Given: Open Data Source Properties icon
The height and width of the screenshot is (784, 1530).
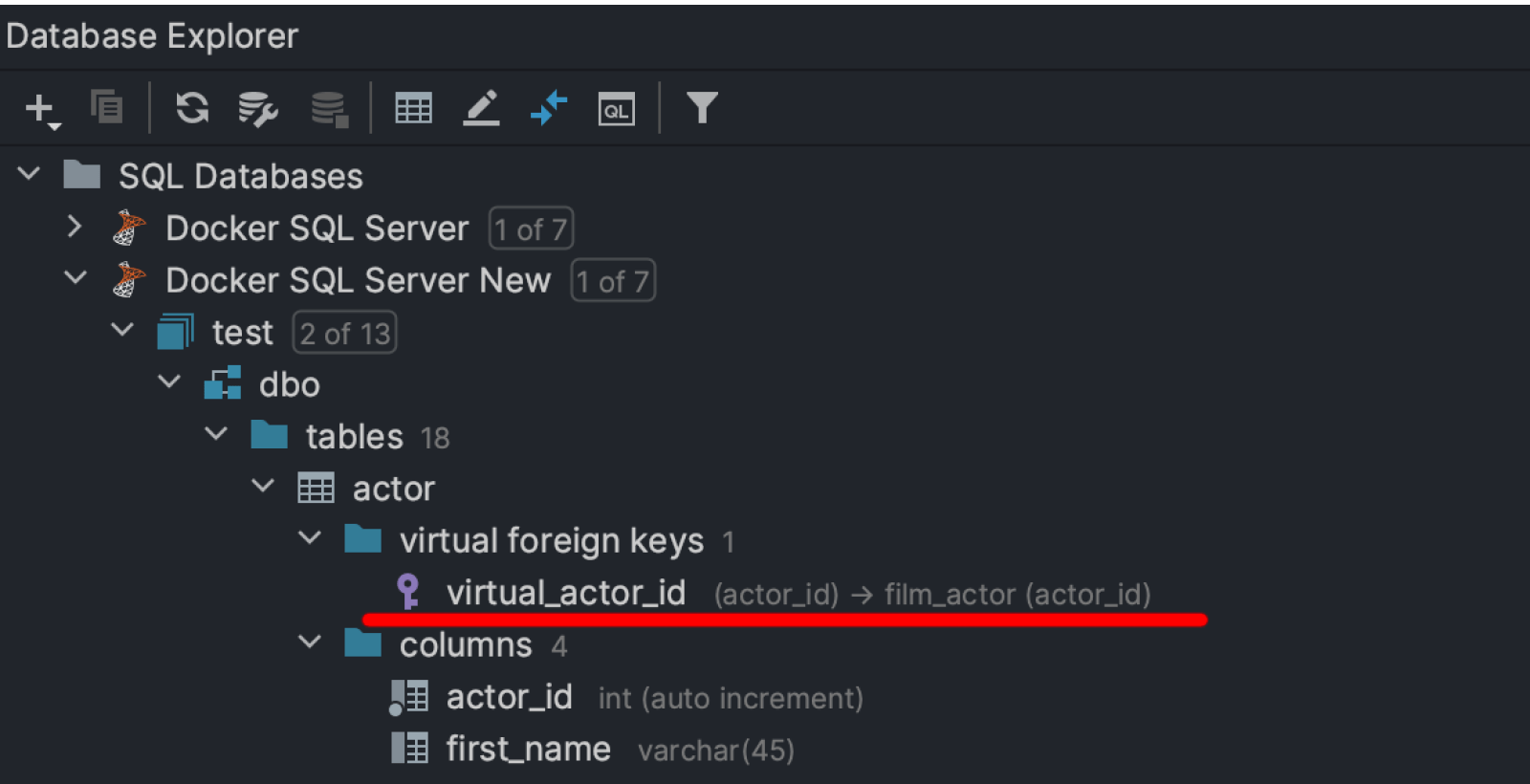Looking at the screenshot, I should 257,108.
